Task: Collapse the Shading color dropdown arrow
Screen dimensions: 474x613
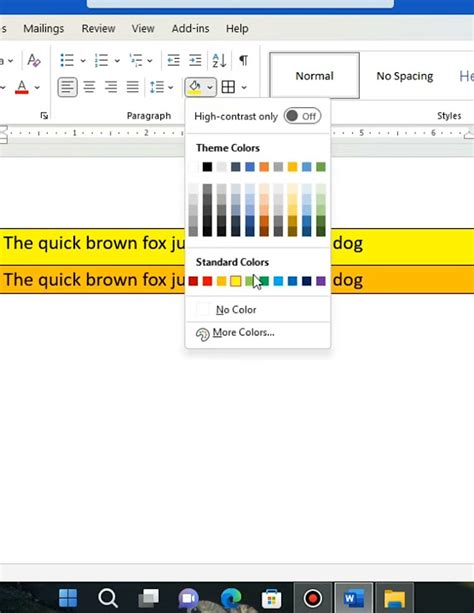Action: point(210,87)
